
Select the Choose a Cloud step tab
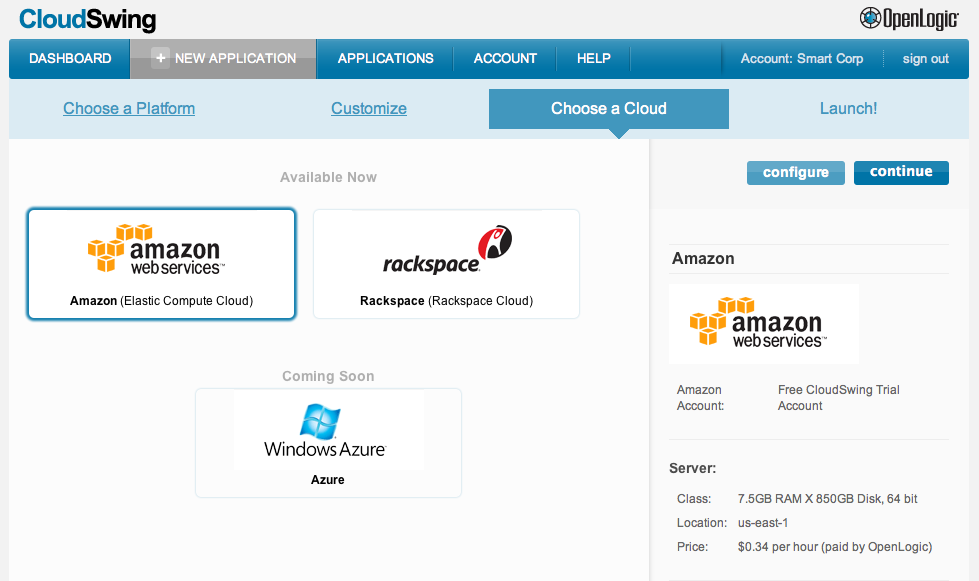tap(609, 109)
